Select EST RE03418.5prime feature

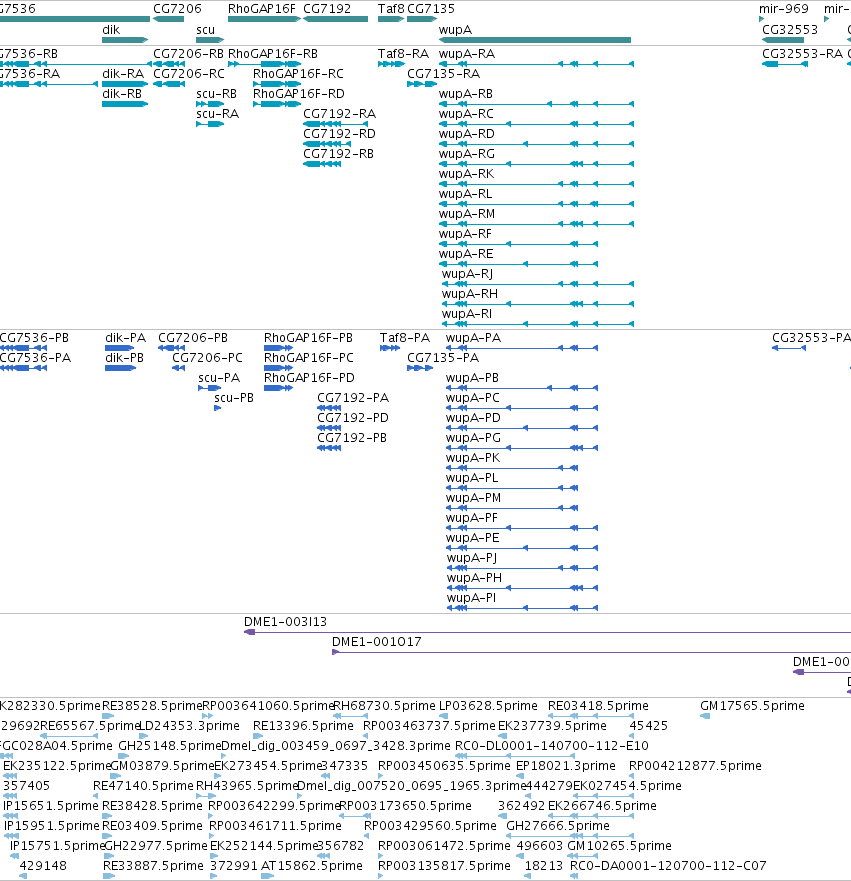pos(591,716)
